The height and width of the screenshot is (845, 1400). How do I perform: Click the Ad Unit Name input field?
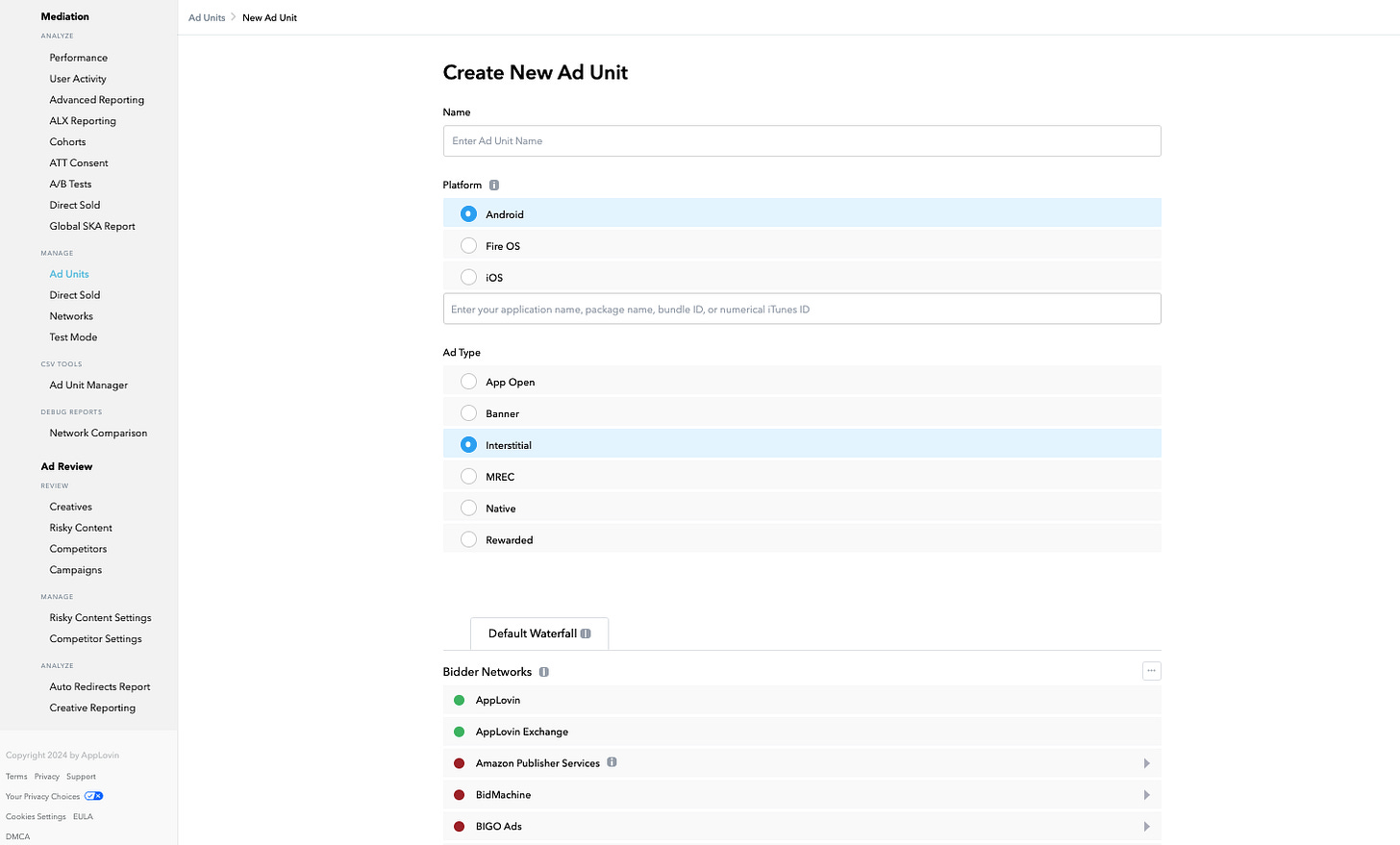[x=802, y=140]
